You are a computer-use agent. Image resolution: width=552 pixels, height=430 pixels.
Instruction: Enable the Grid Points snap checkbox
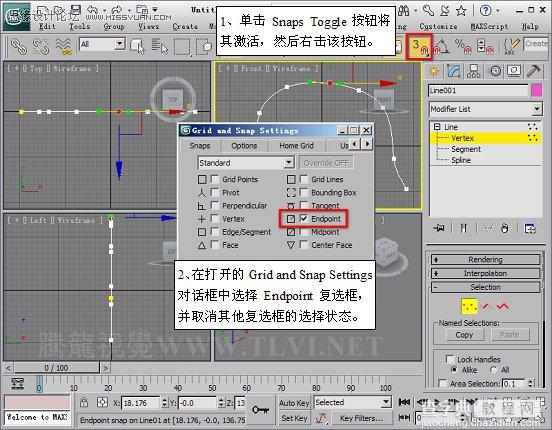coord(214,179)
